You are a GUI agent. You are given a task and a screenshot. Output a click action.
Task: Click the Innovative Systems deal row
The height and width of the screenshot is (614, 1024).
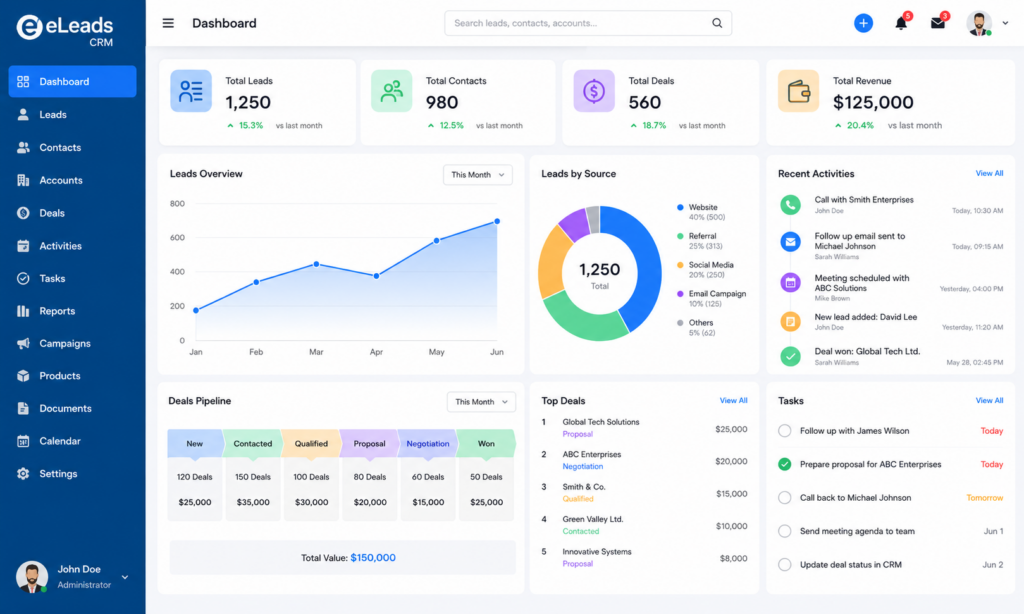645,558
